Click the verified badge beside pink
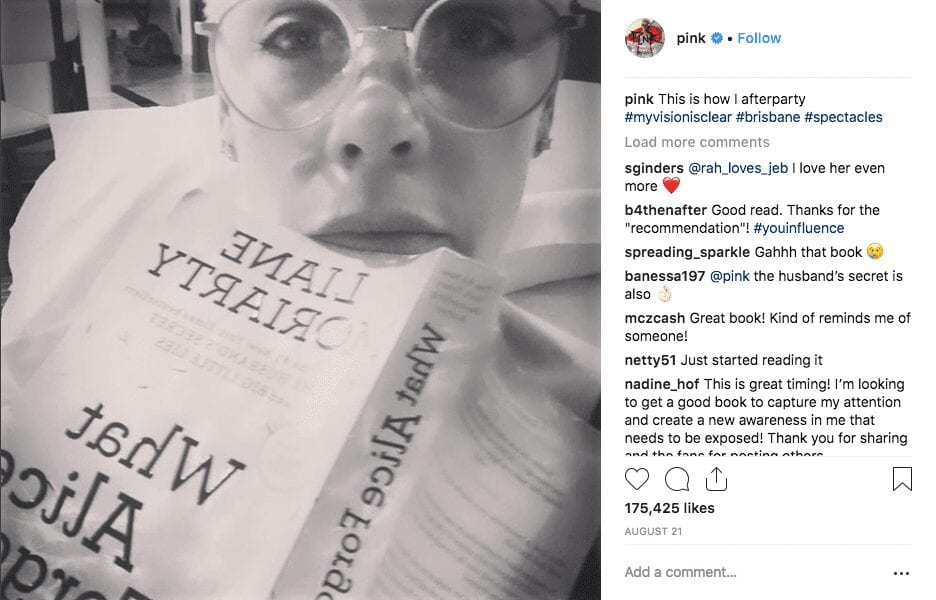 [x=717, y=38]
